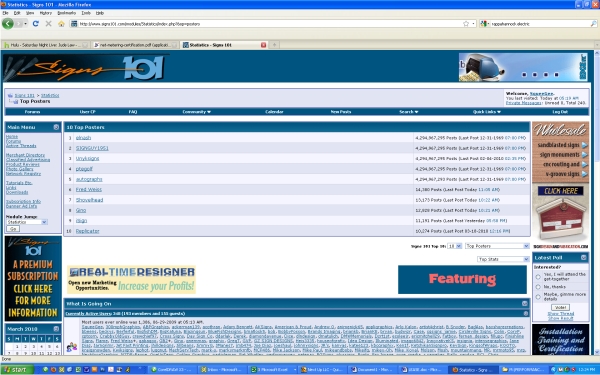This screenshot has height=375, width=600.
Task: Open the Community navigation menu
Action: pyautogui.click(x=197, y=112)
